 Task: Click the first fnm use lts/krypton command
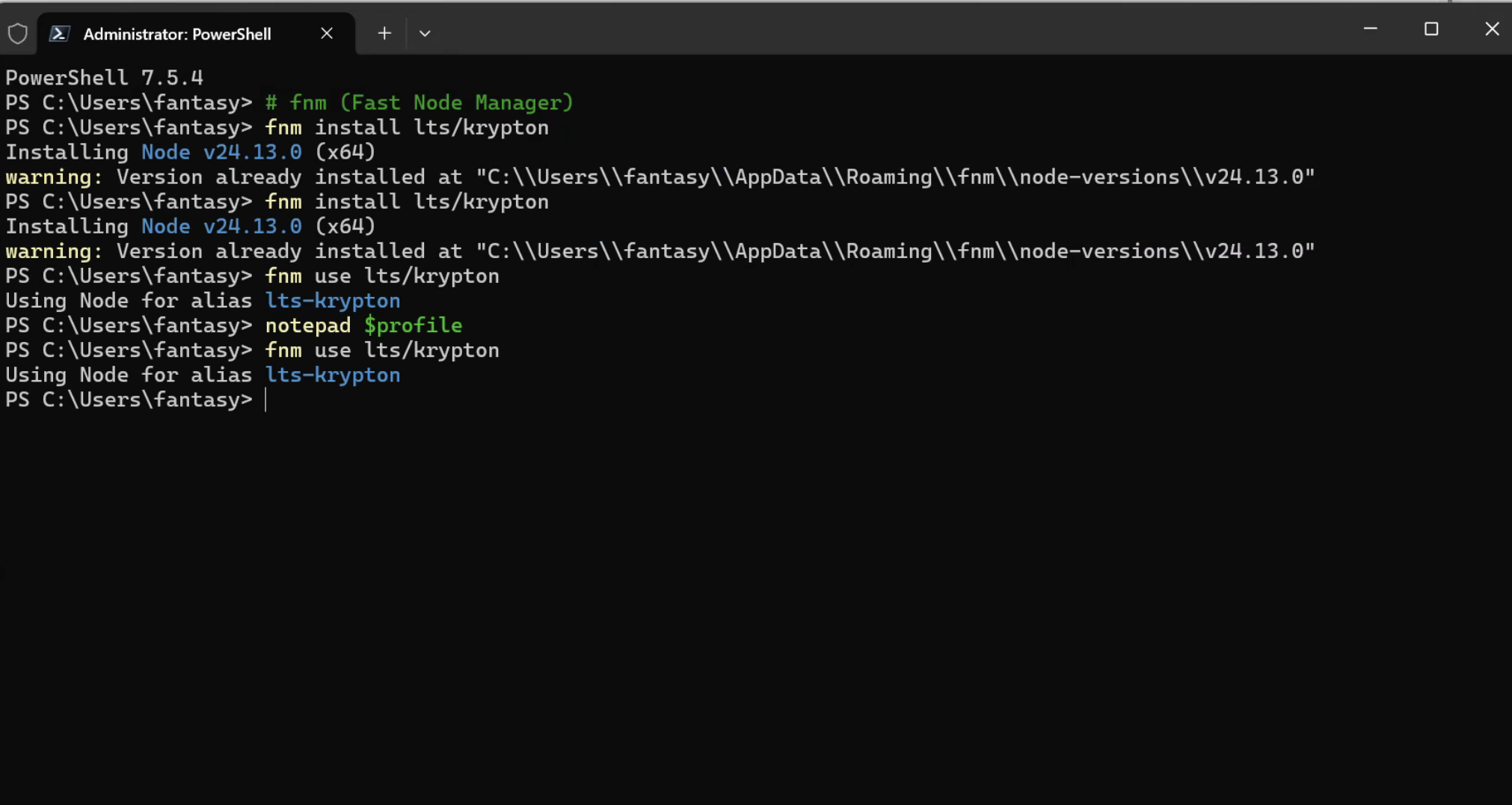point(382,276)
